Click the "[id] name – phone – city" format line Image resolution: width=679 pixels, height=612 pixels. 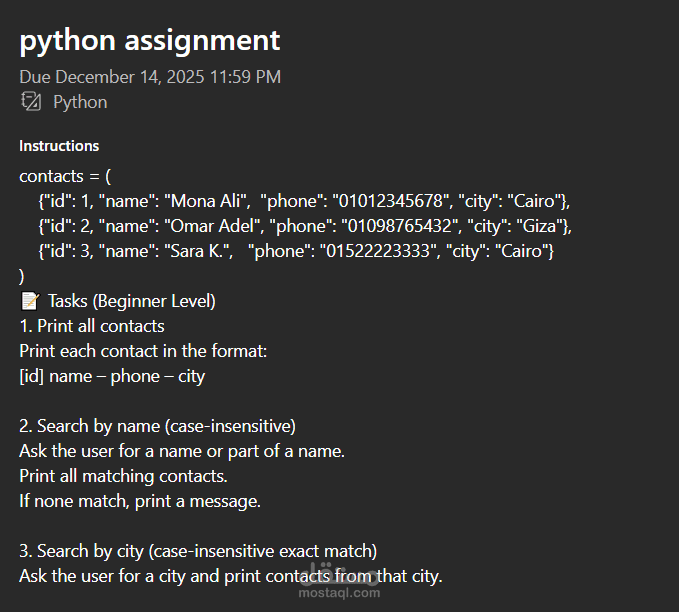tap(112, 376)
